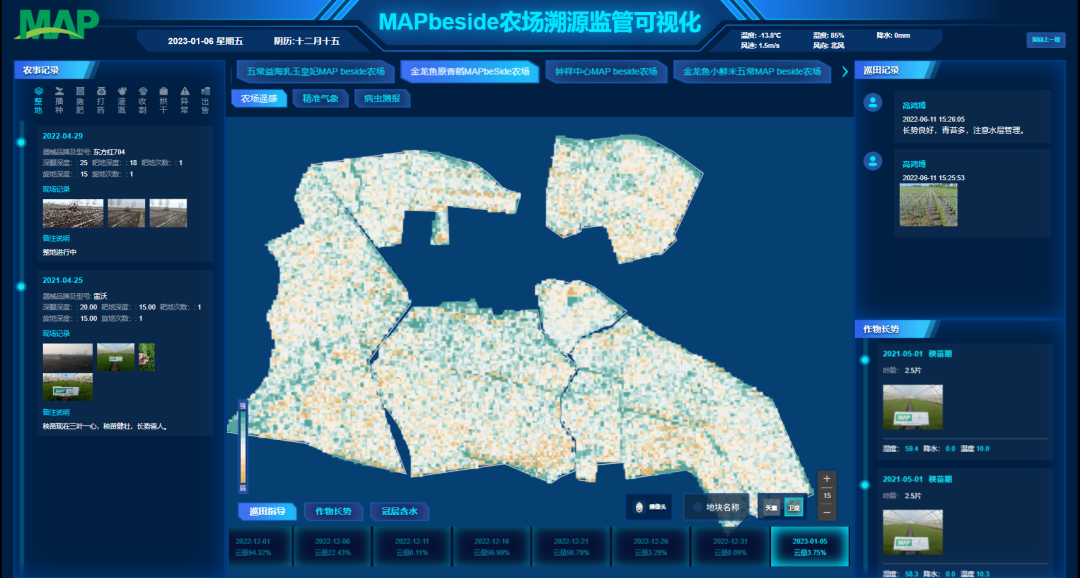Click the green MAP logo
This screenshot has width=1080, height=578.
pyautogui.click(x=56, y=25)
